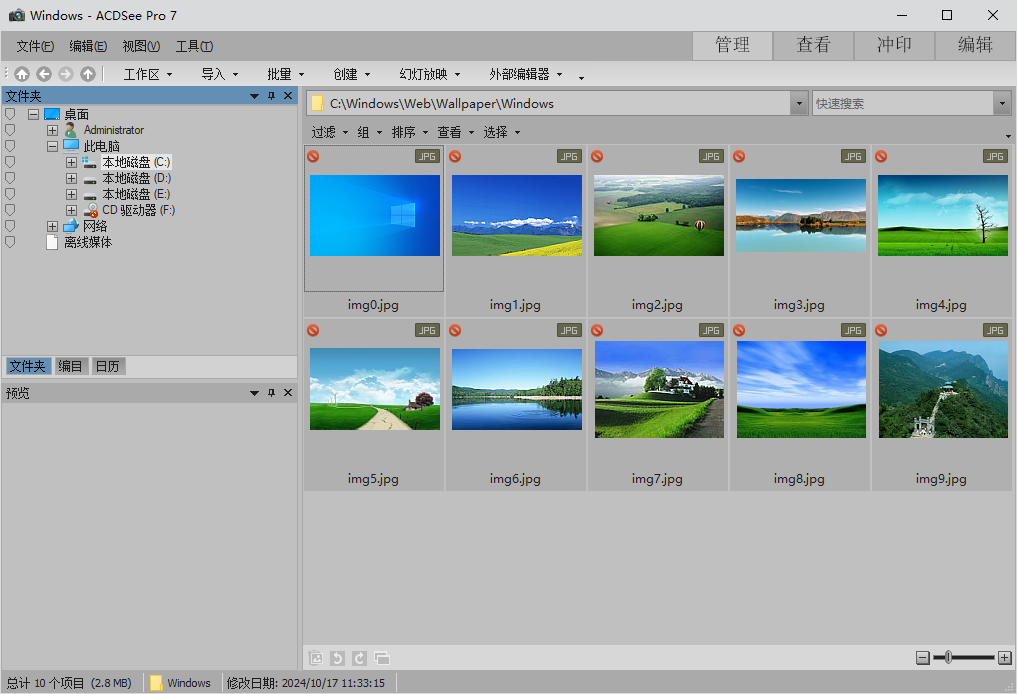Expand the Administrator tree node

click(53, 130)
